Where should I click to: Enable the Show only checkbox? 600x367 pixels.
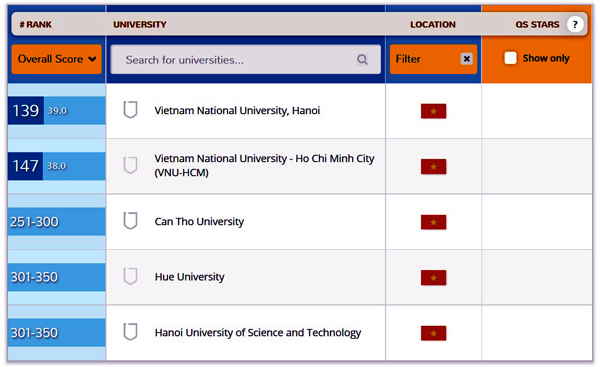(x=510, y=58)
